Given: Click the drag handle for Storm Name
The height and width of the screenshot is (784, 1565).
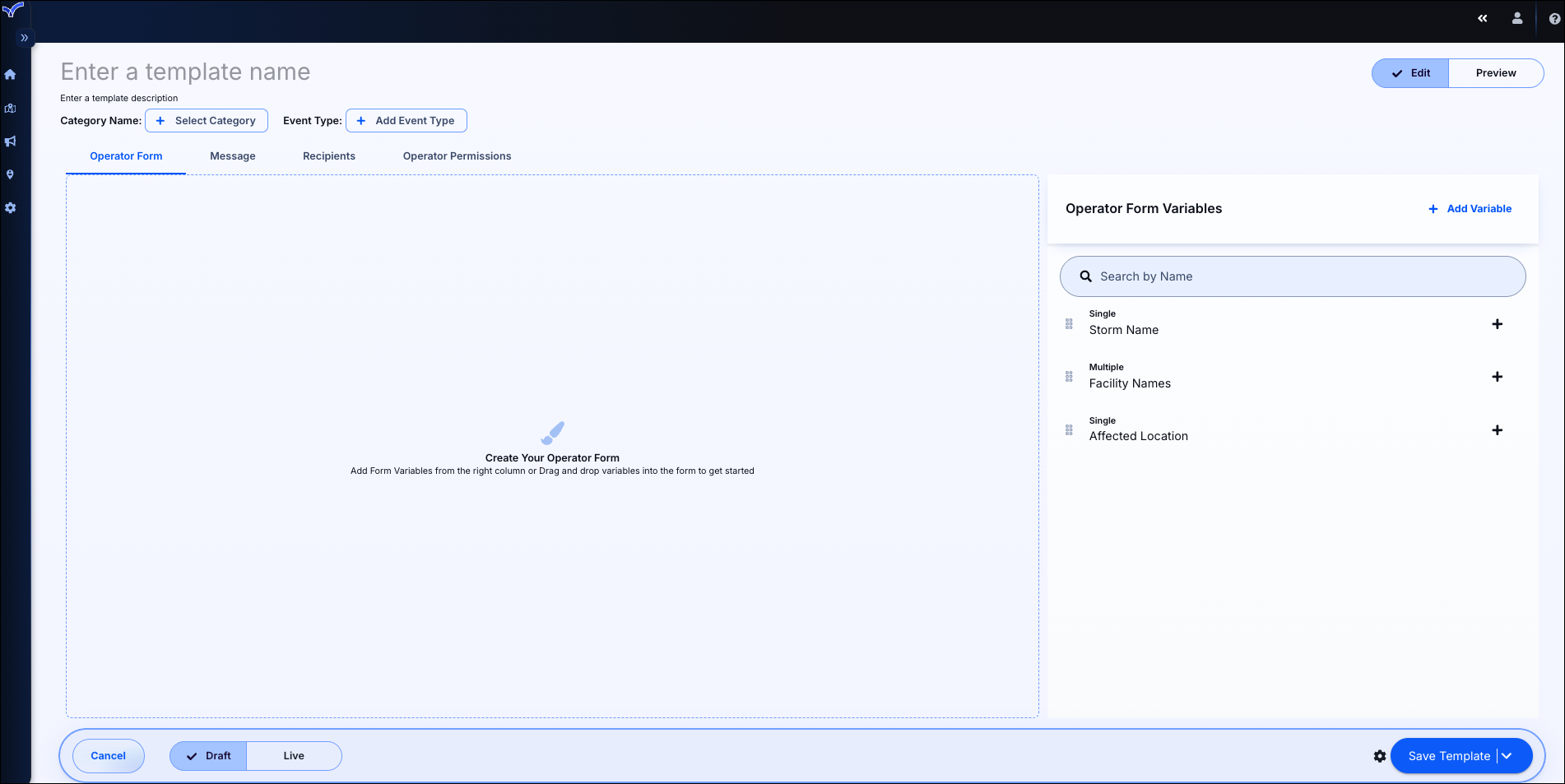Looking at the screenshot, I should (1069, 324).
